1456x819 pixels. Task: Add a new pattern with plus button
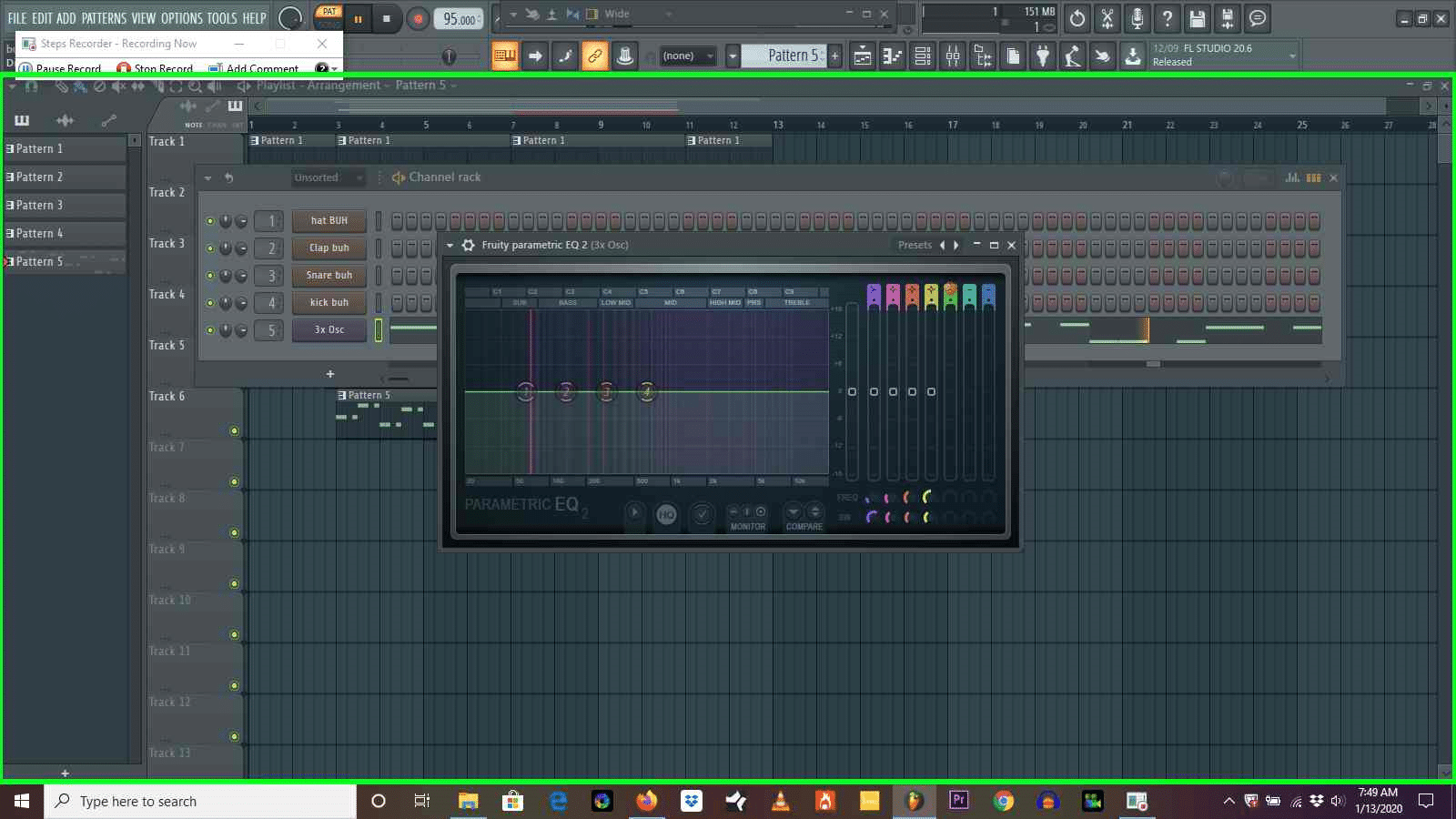834,56
